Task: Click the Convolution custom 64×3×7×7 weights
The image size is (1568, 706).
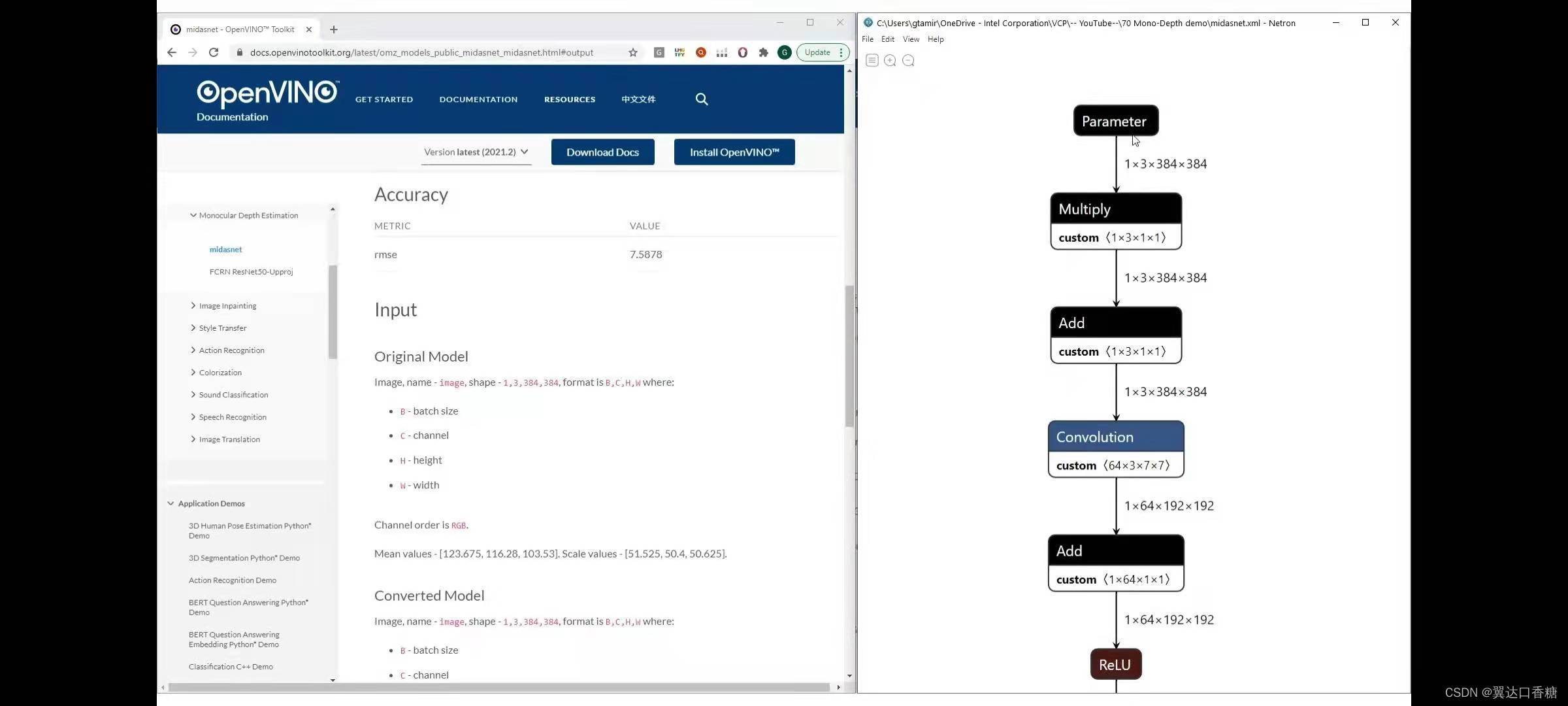Action: coord(1115,465)
